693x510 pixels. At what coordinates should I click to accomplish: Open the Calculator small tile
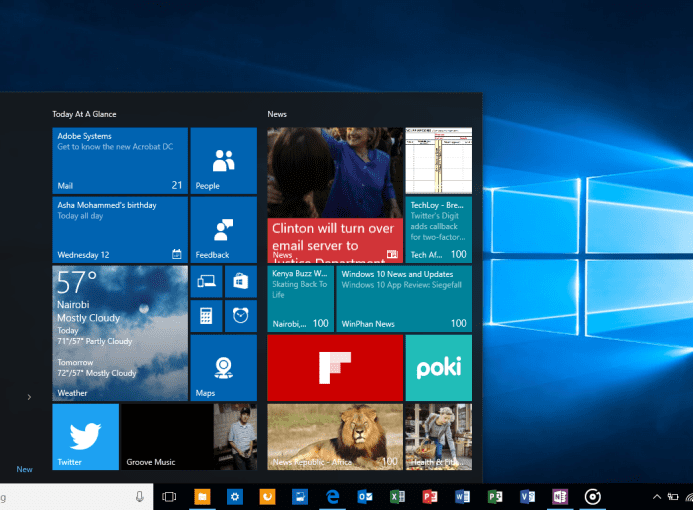(206, 316)
